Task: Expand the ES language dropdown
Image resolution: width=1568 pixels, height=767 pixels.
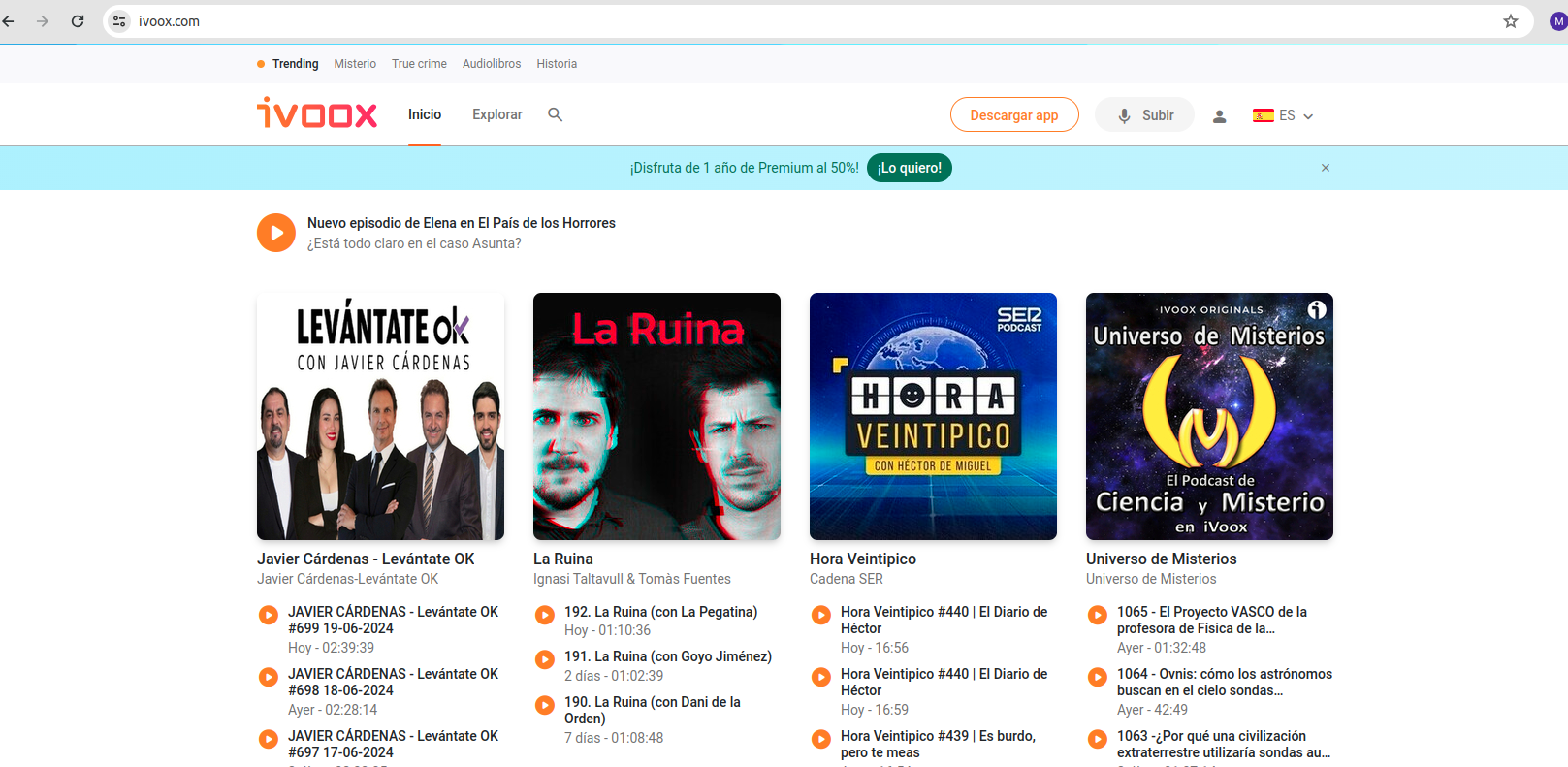Action: tap(1283, 115)
